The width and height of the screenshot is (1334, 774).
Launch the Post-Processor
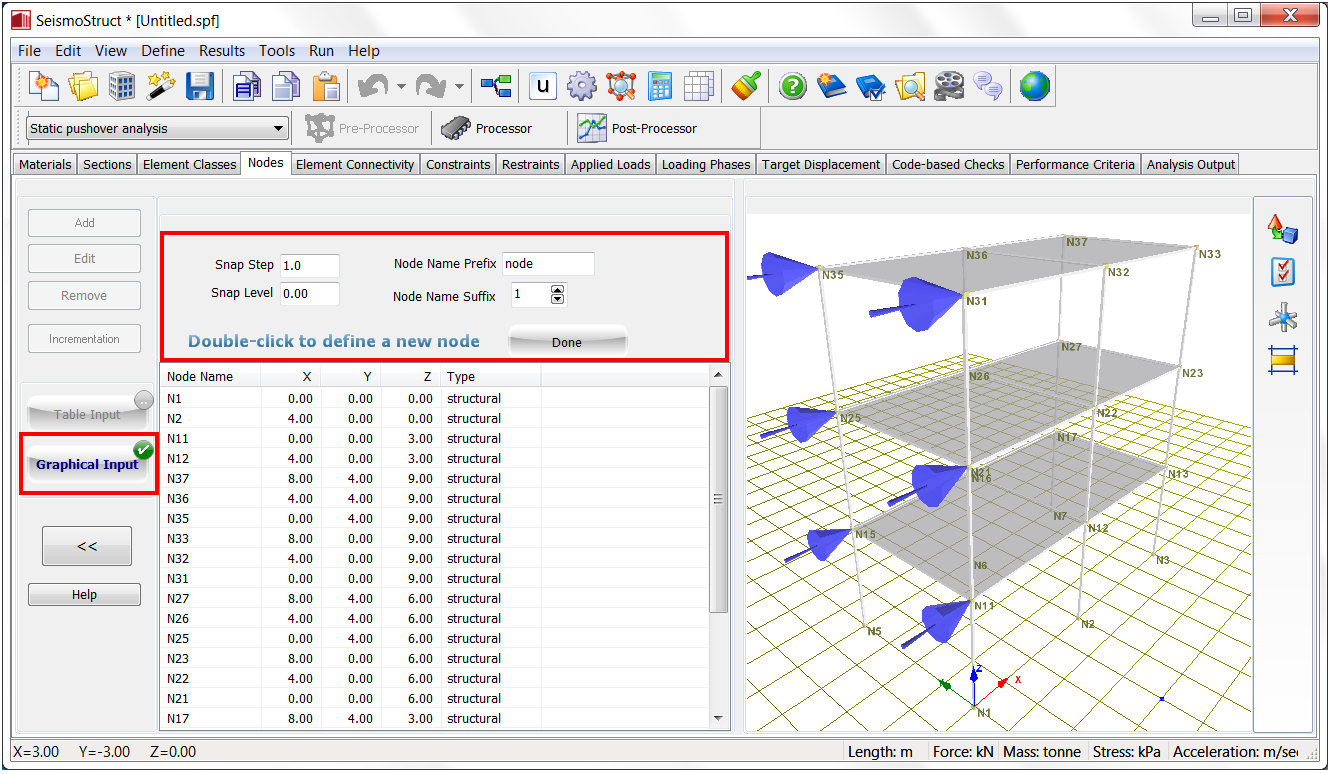click(639, 129)
